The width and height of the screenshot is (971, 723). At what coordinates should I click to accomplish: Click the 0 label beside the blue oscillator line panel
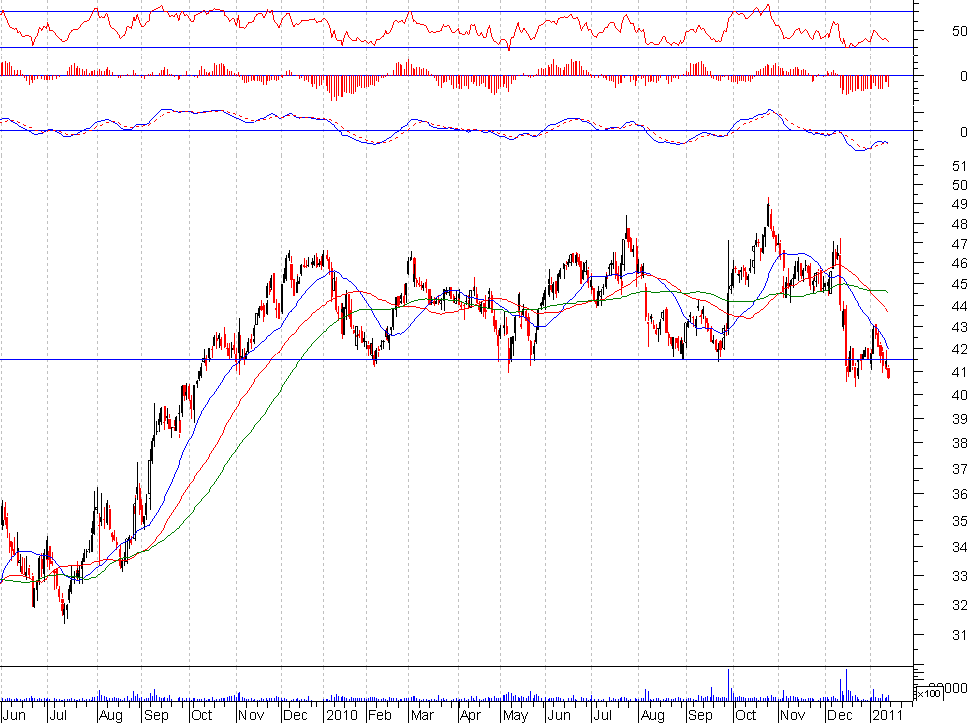[964, 132]
